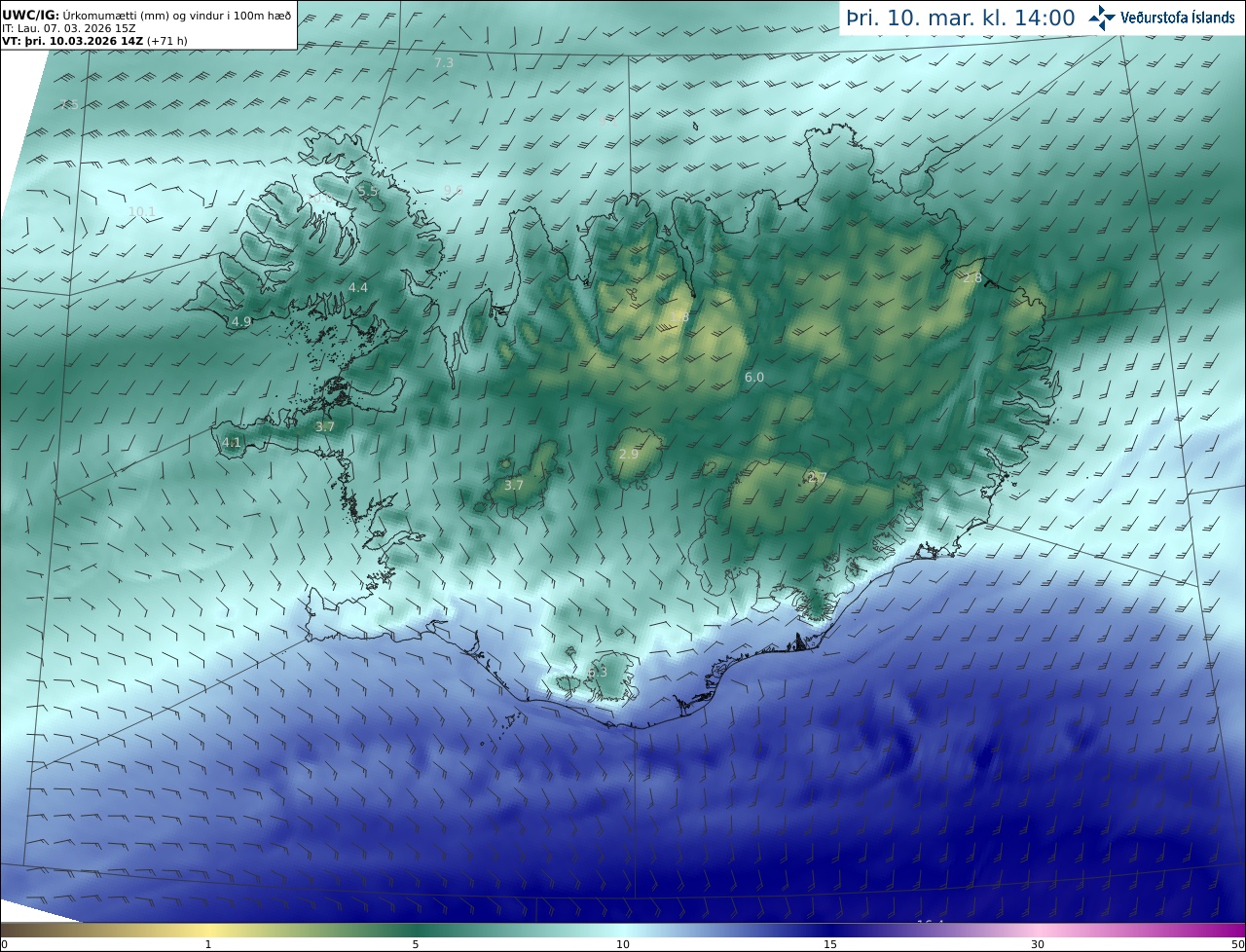The image size is (1246, 952).
Task: Click the title 'Úrkomumætti (mm) og vindur í 100m hæð'
Action: click(177, 16)
